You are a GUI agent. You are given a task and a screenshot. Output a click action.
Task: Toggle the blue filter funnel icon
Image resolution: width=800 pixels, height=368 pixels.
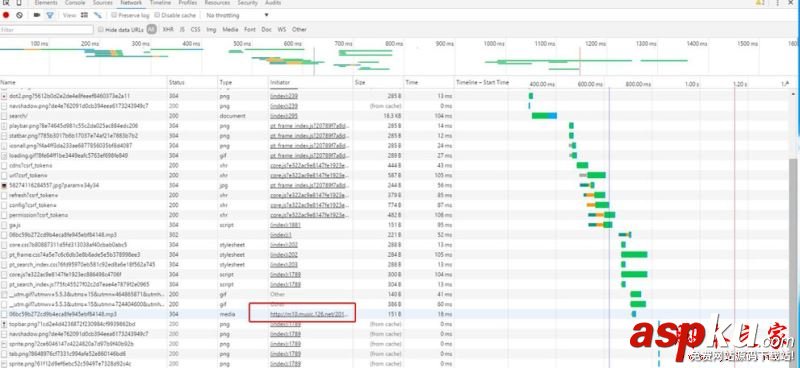pyautogui.click(x=49, y=15)
